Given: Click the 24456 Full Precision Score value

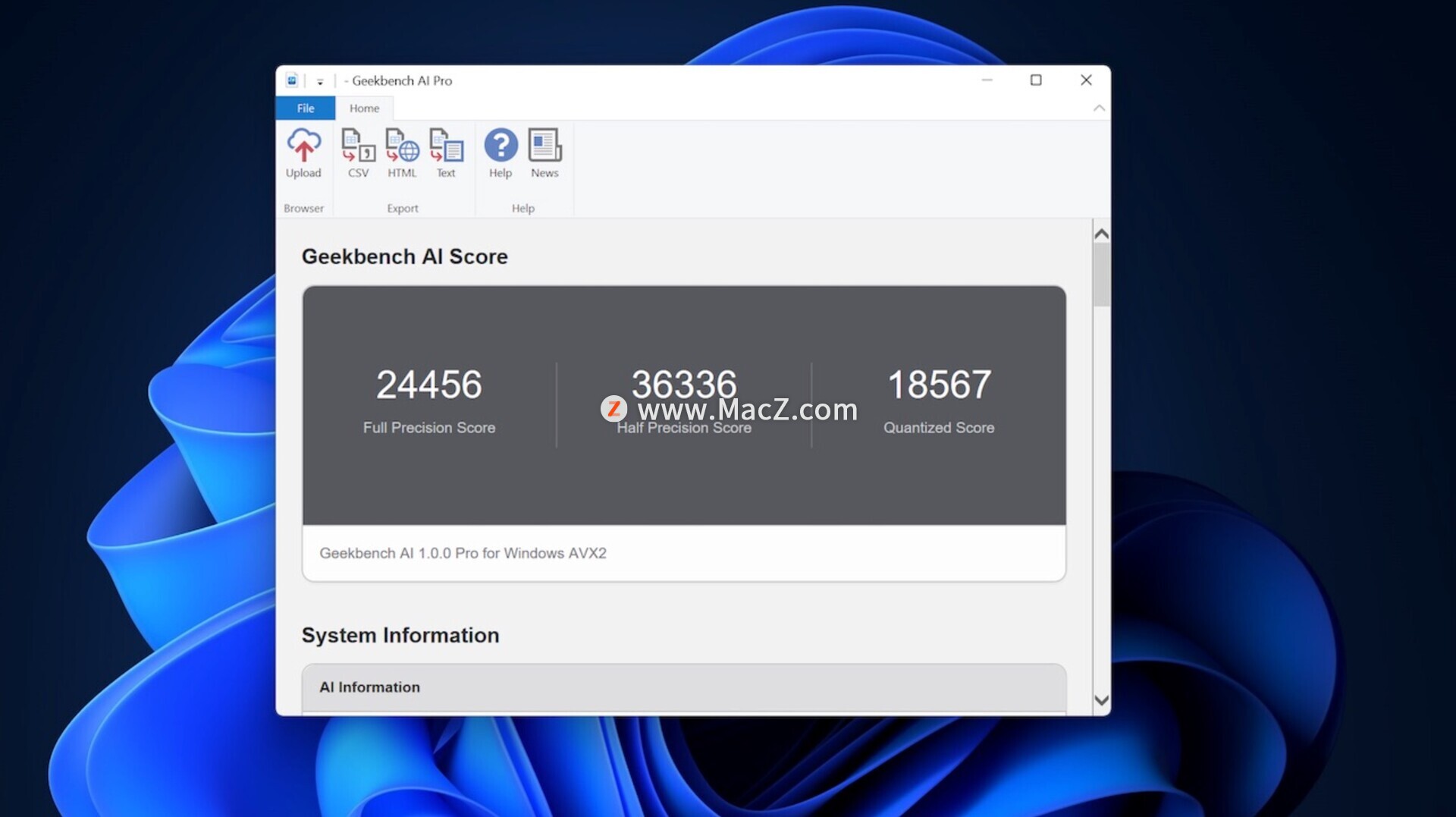Looking at the screenshot, I should [x=429, y=385].
